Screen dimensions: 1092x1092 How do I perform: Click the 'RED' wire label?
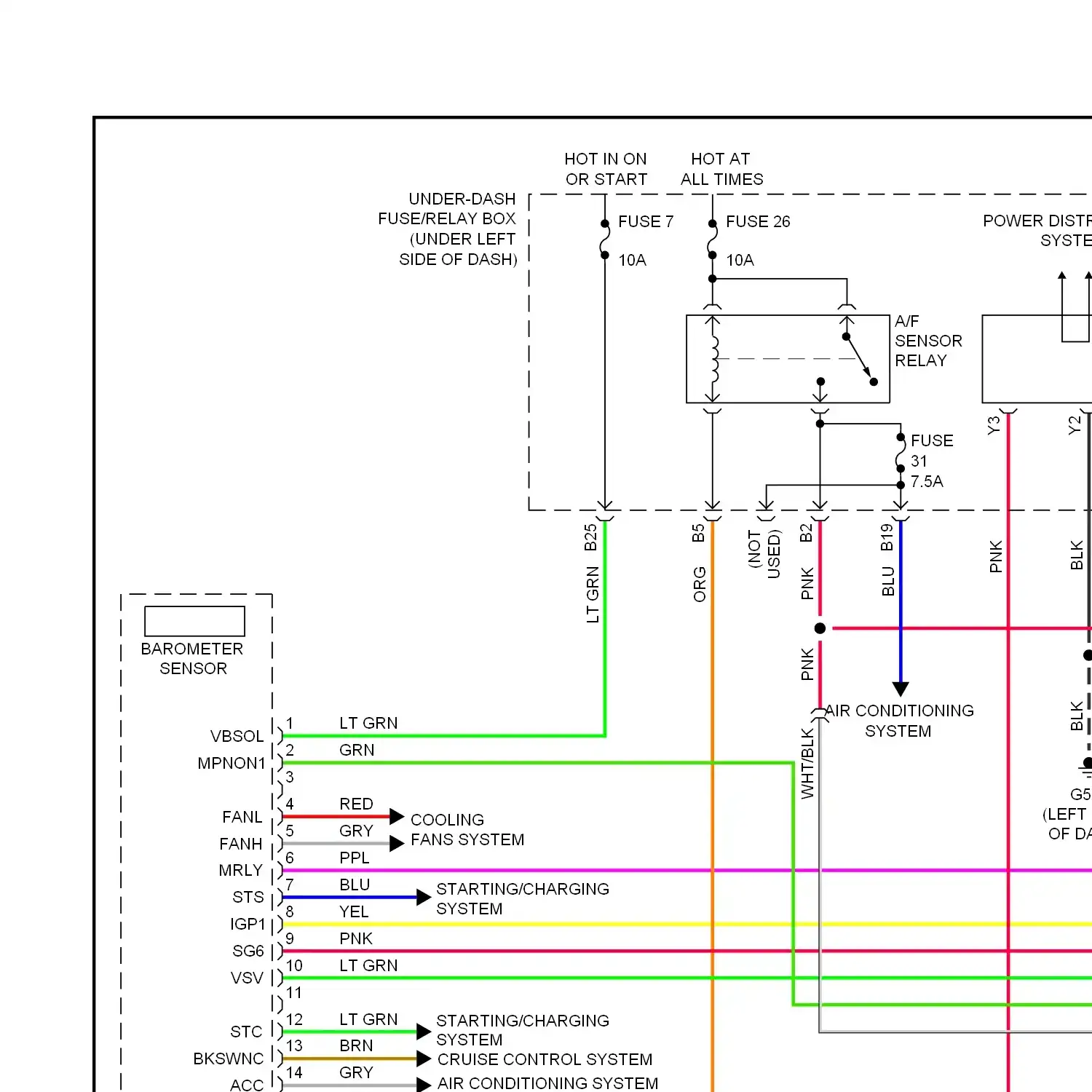(356, 804)
